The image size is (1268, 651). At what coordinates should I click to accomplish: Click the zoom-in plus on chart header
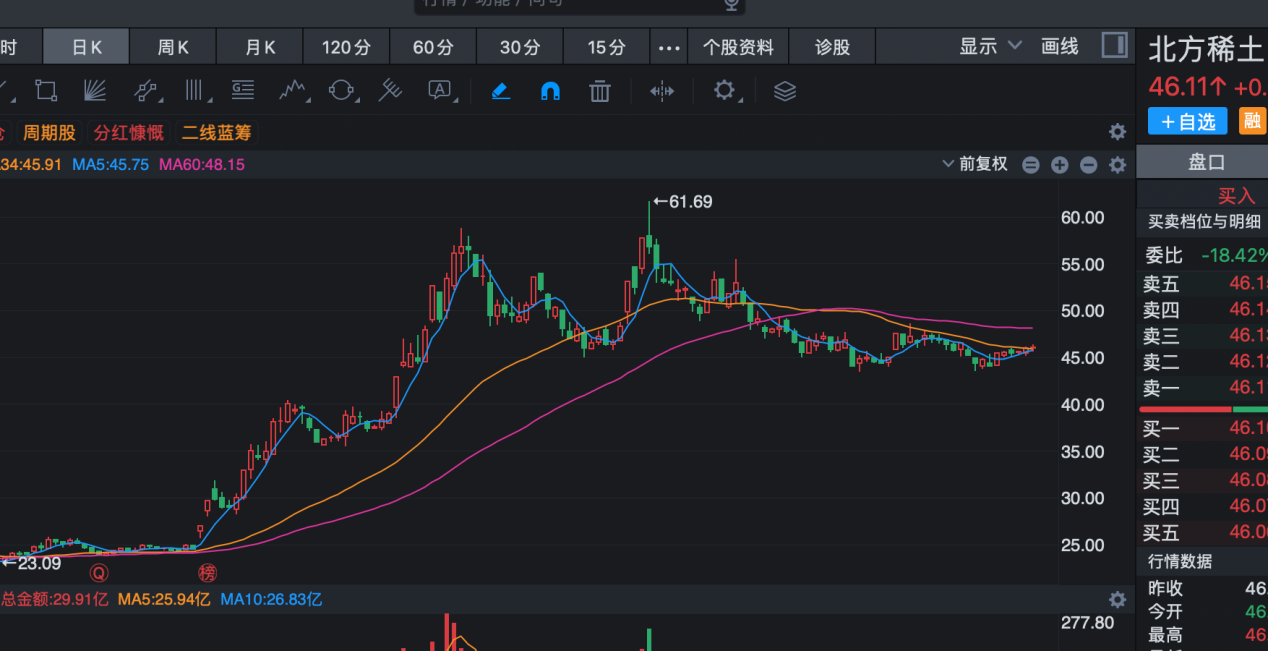[1060, 165]
